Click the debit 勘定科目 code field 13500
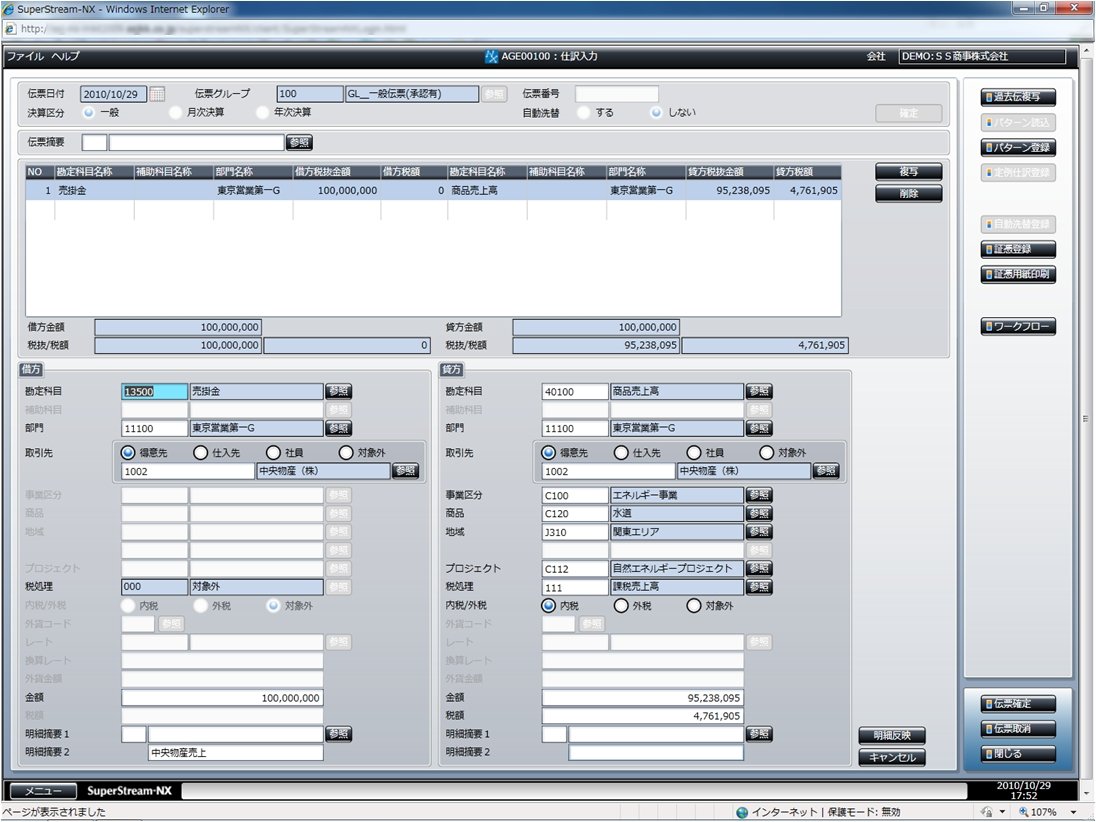Screen dimensions: 1096x822 tap(154, 391)
